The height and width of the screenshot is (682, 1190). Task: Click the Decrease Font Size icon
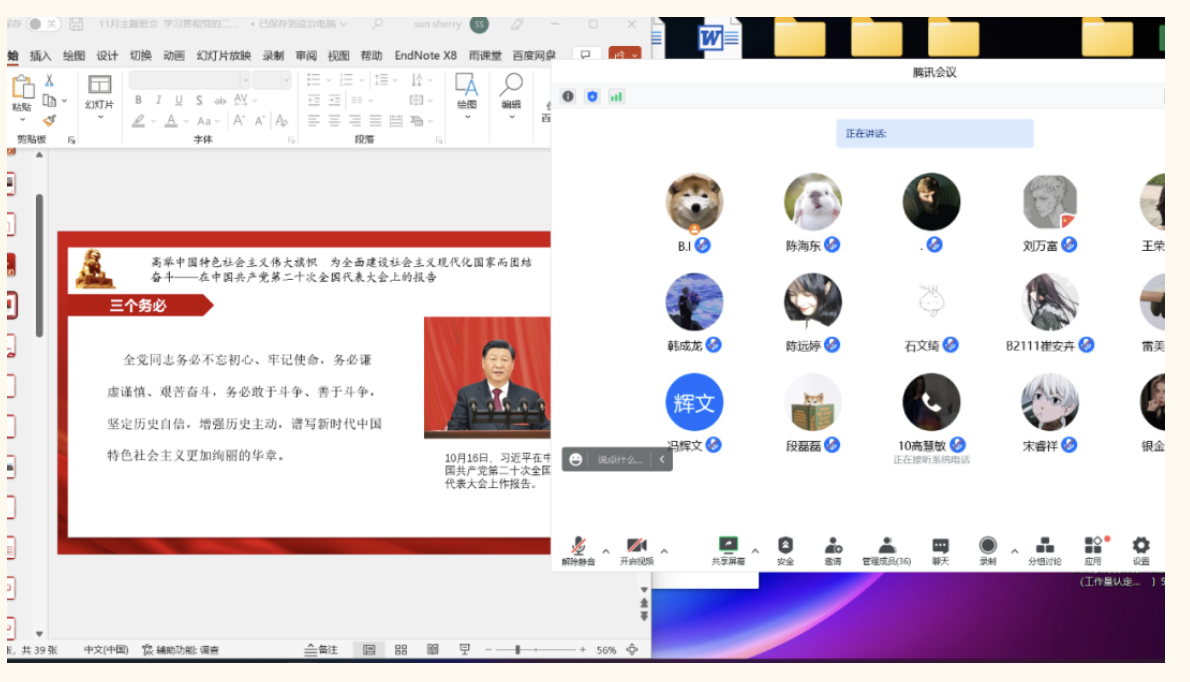[260, 121]
